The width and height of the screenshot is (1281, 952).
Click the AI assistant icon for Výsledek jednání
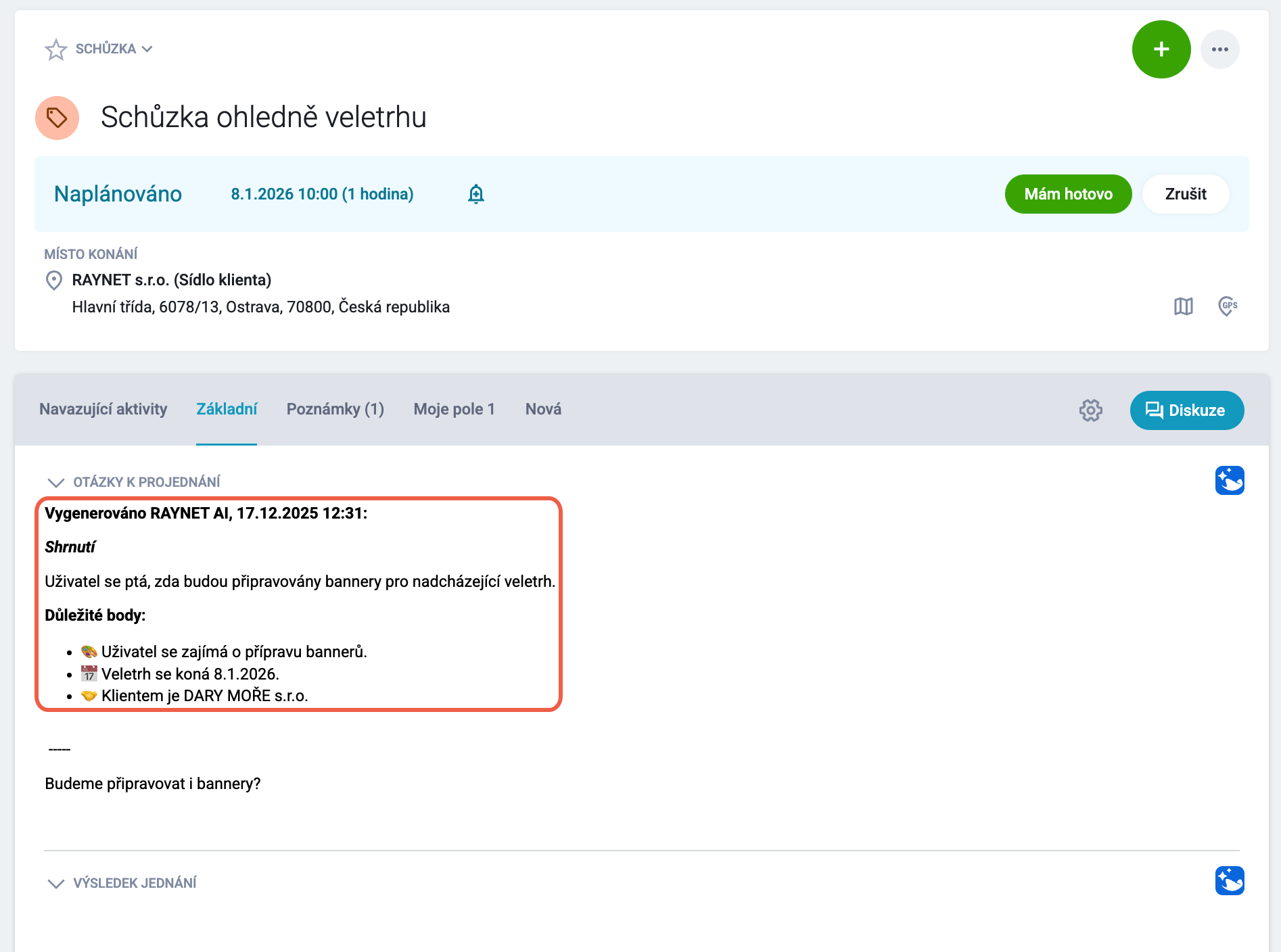[1230, 880]
